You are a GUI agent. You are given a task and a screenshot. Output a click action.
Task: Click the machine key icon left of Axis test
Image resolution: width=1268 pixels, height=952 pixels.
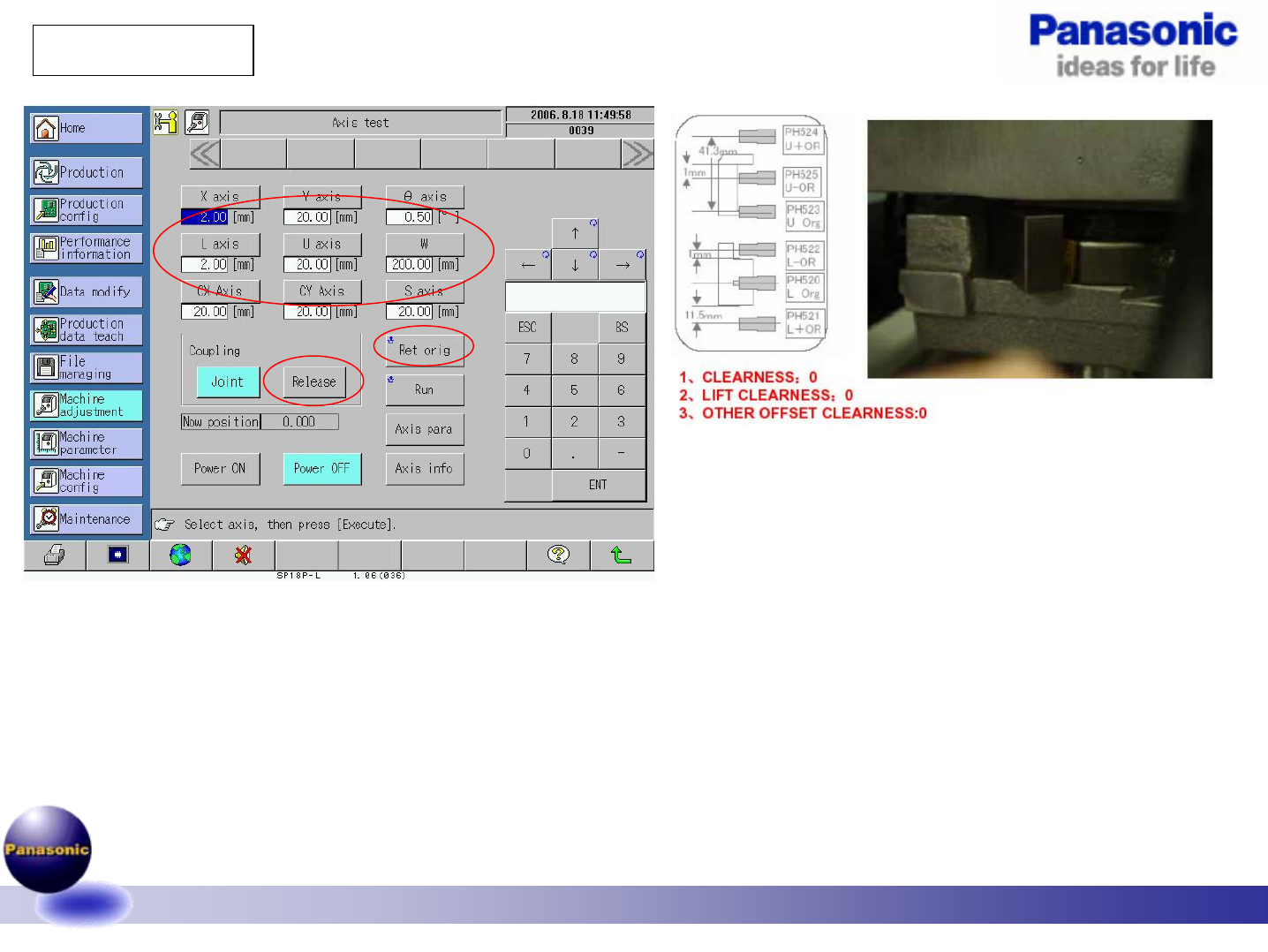[x=198, y=122]
